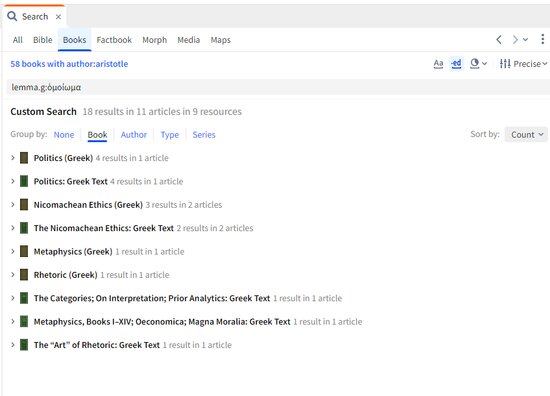Expand the Politics (Greek) results
The height and width of the screenshot is (396, 550).
tap(13, 158)
